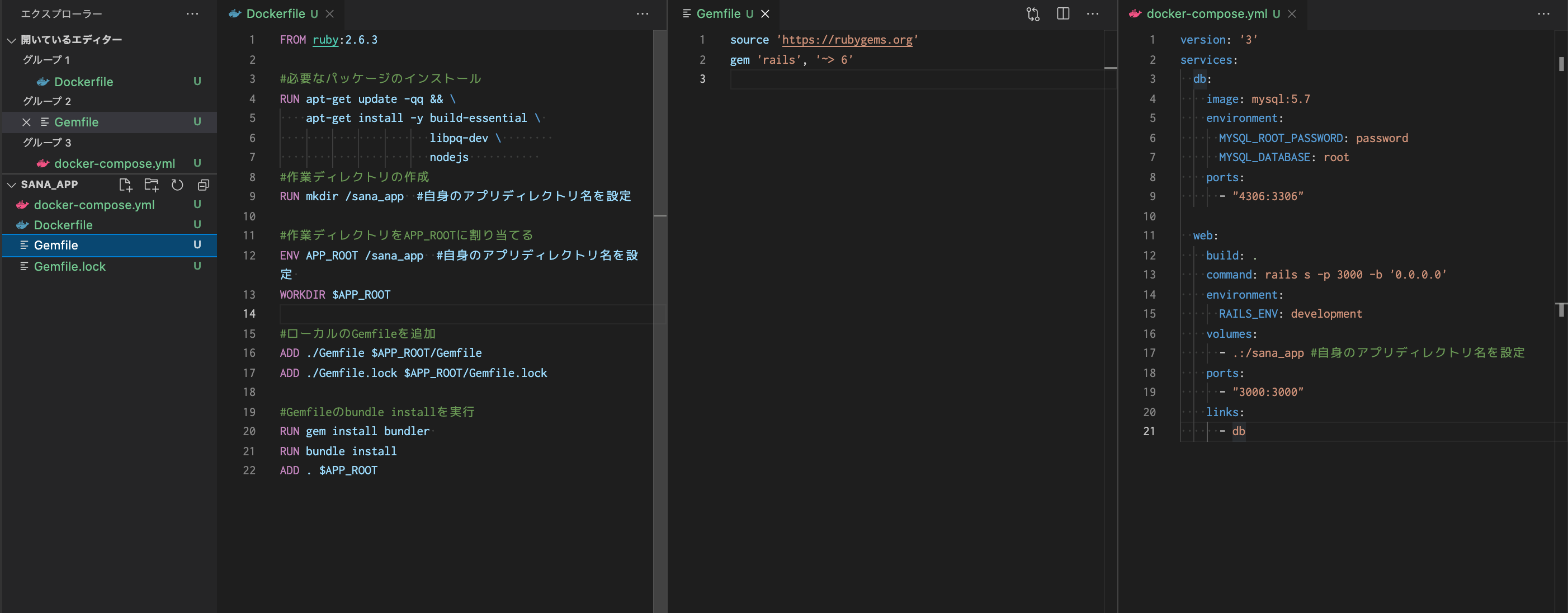This screenshot has height=613, width=1568.
Task: Open more actions for docker-compose.yml editor group
Action: (1543, 13)
